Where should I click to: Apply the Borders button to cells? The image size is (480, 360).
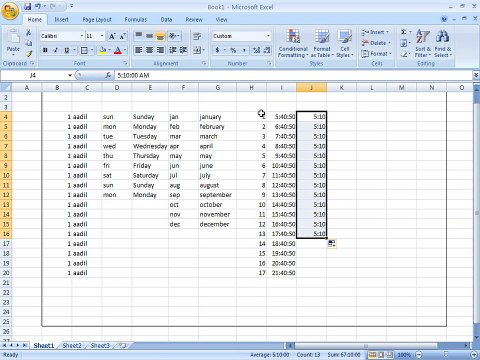[84, 50]
